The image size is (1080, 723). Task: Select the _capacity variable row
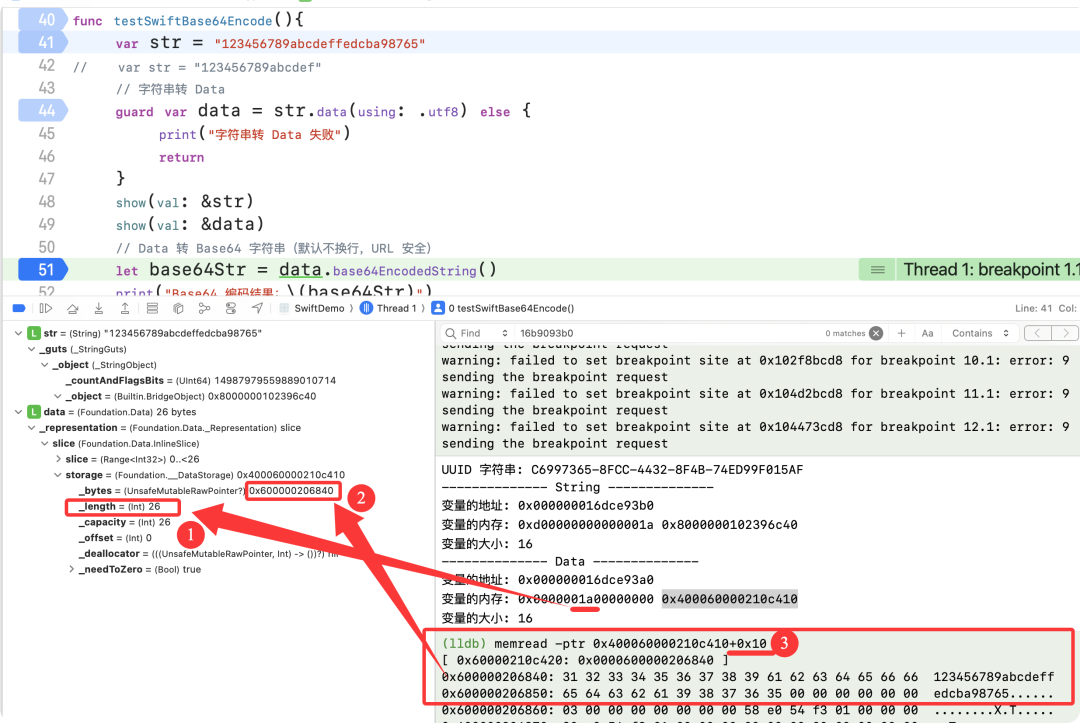[124, 523]
